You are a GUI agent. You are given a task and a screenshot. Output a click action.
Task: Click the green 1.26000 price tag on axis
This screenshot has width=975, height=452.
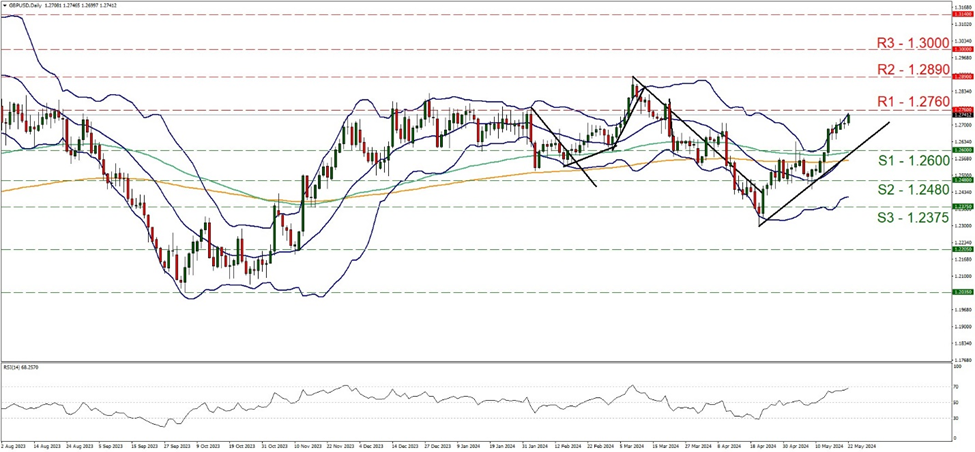click(x=961, y=150)
